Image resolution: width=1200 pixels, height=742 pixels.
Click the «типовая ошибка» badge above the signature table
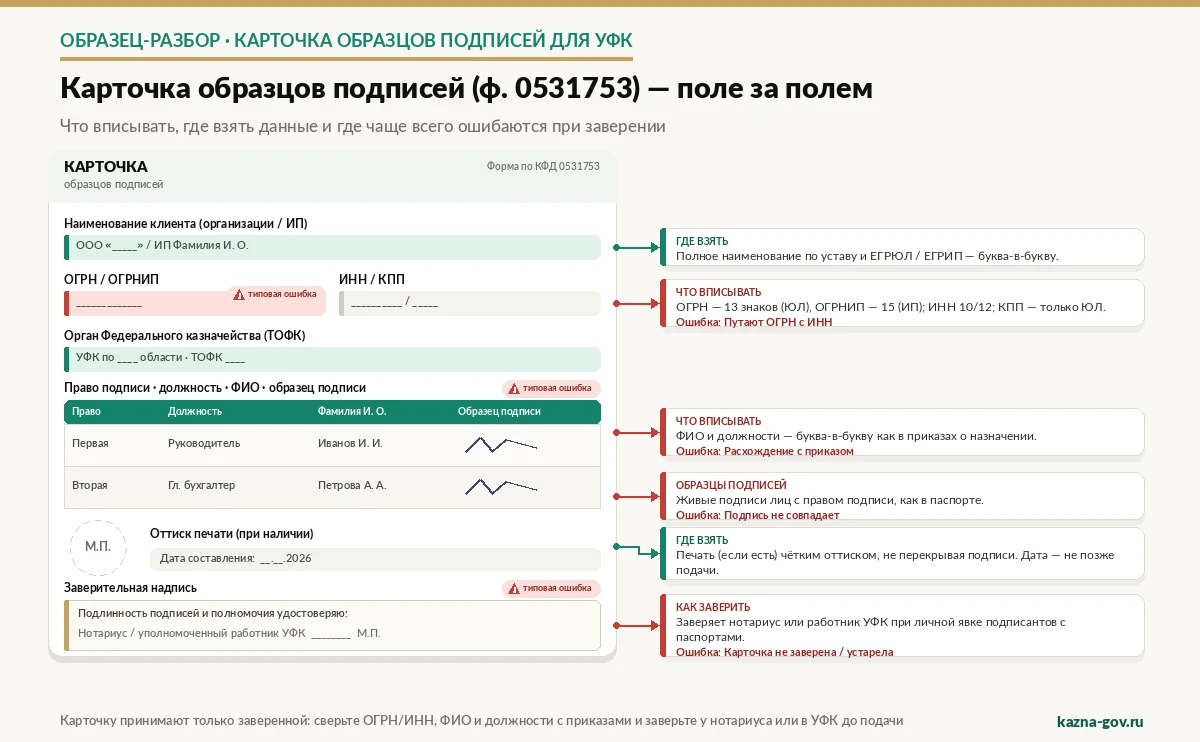(551, 388)
